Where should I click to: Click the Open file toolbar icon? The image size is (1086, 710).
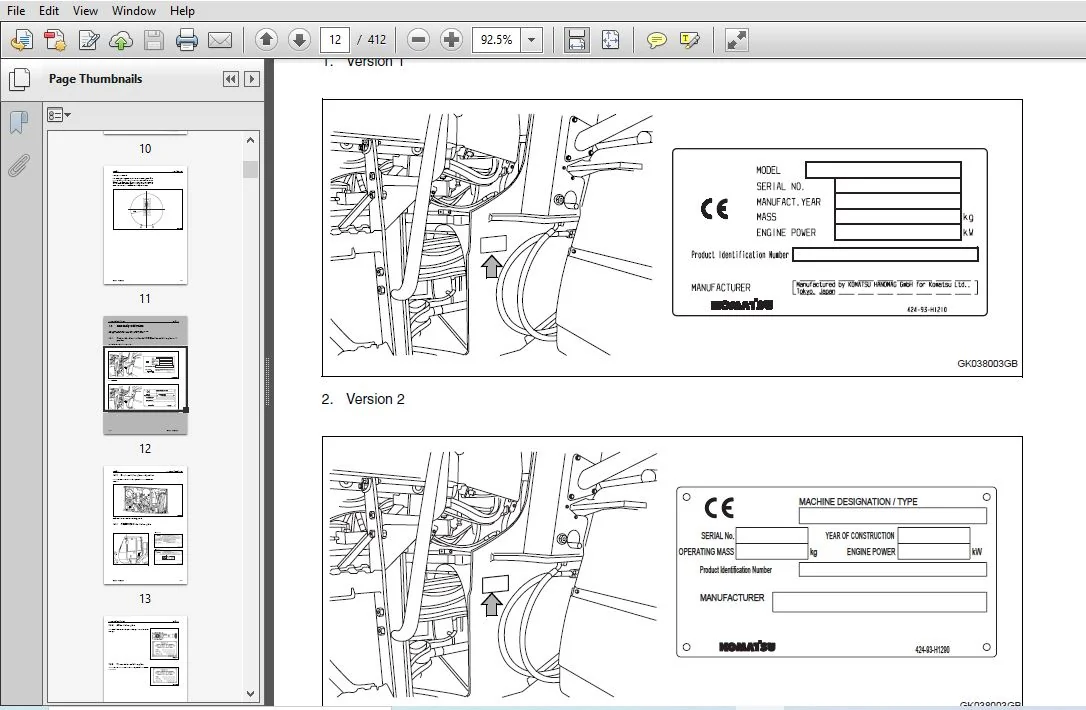pos(21,40)
